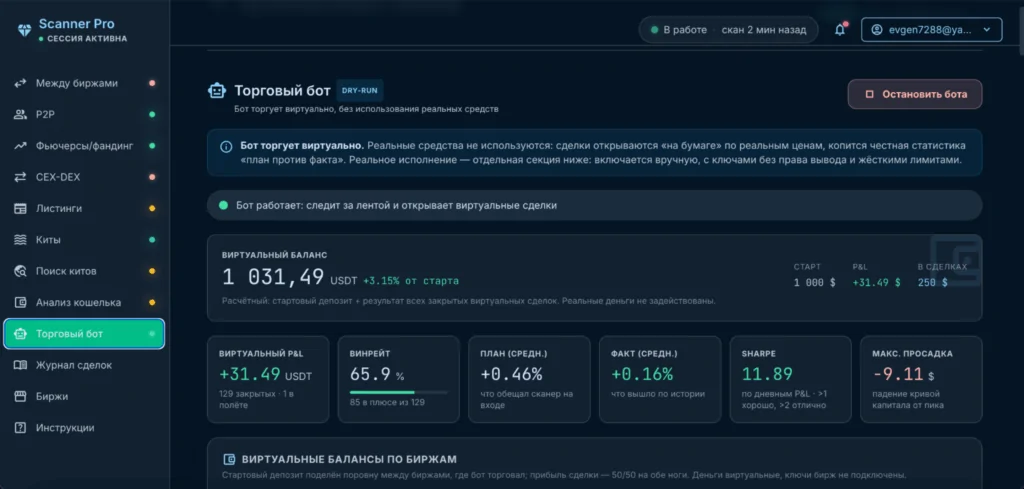Click the green dot in В работе status pill
The image size is (1024, 489).
(654, 29)
